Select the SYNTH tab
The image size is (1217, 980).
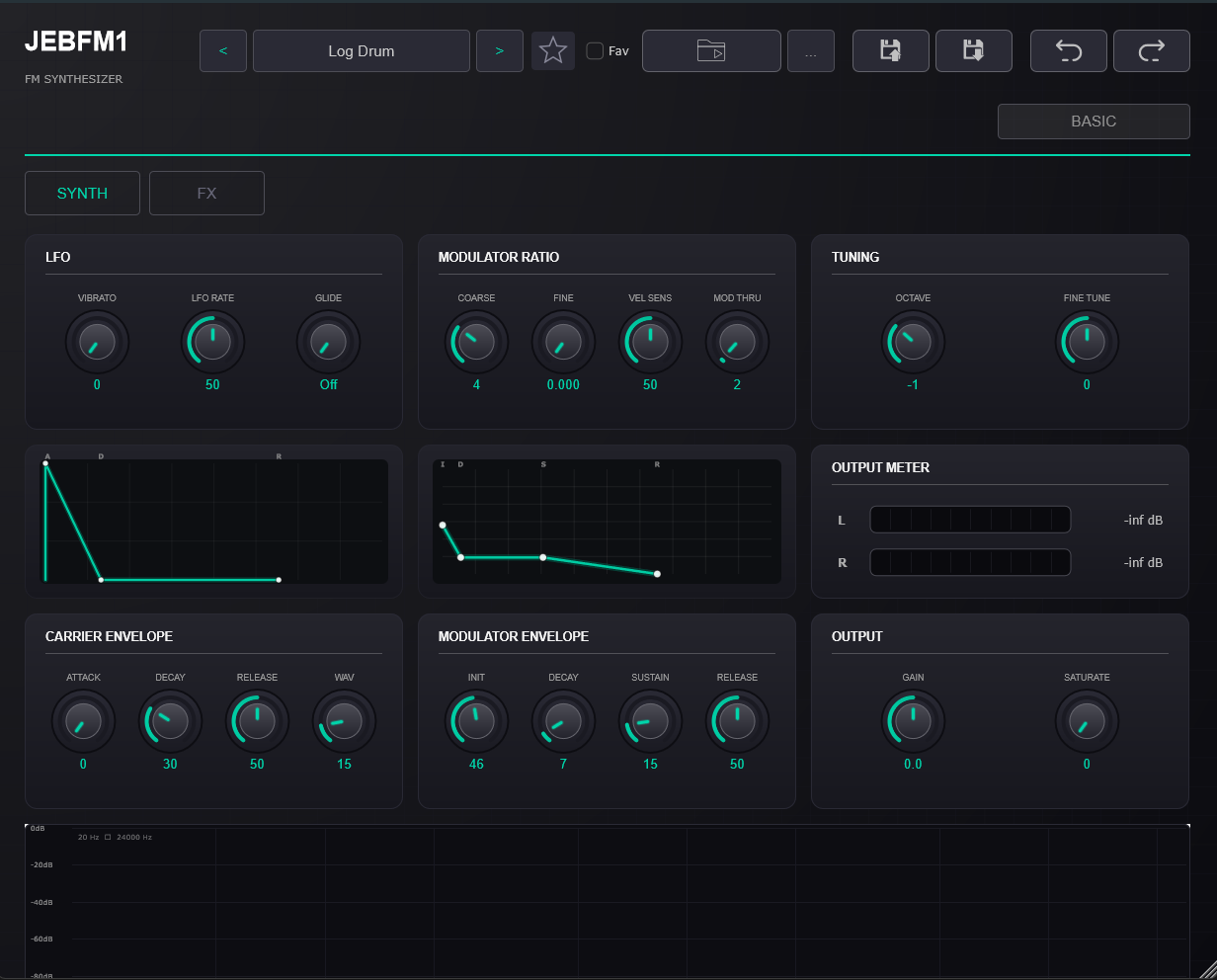[82, 194]
